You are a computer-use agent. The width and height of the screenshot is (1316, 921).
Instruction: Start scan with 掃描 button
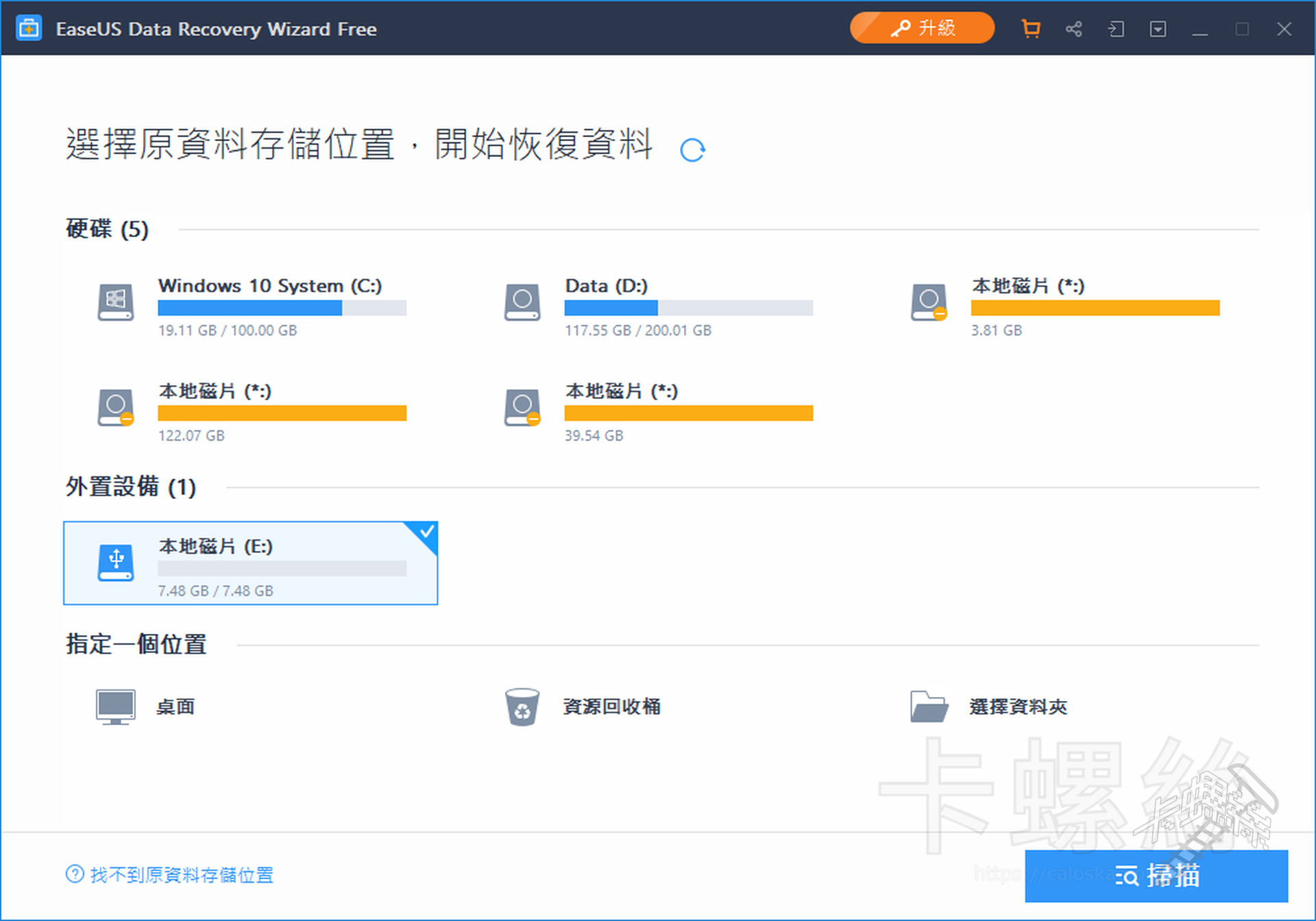click(x=1156, y=876)
